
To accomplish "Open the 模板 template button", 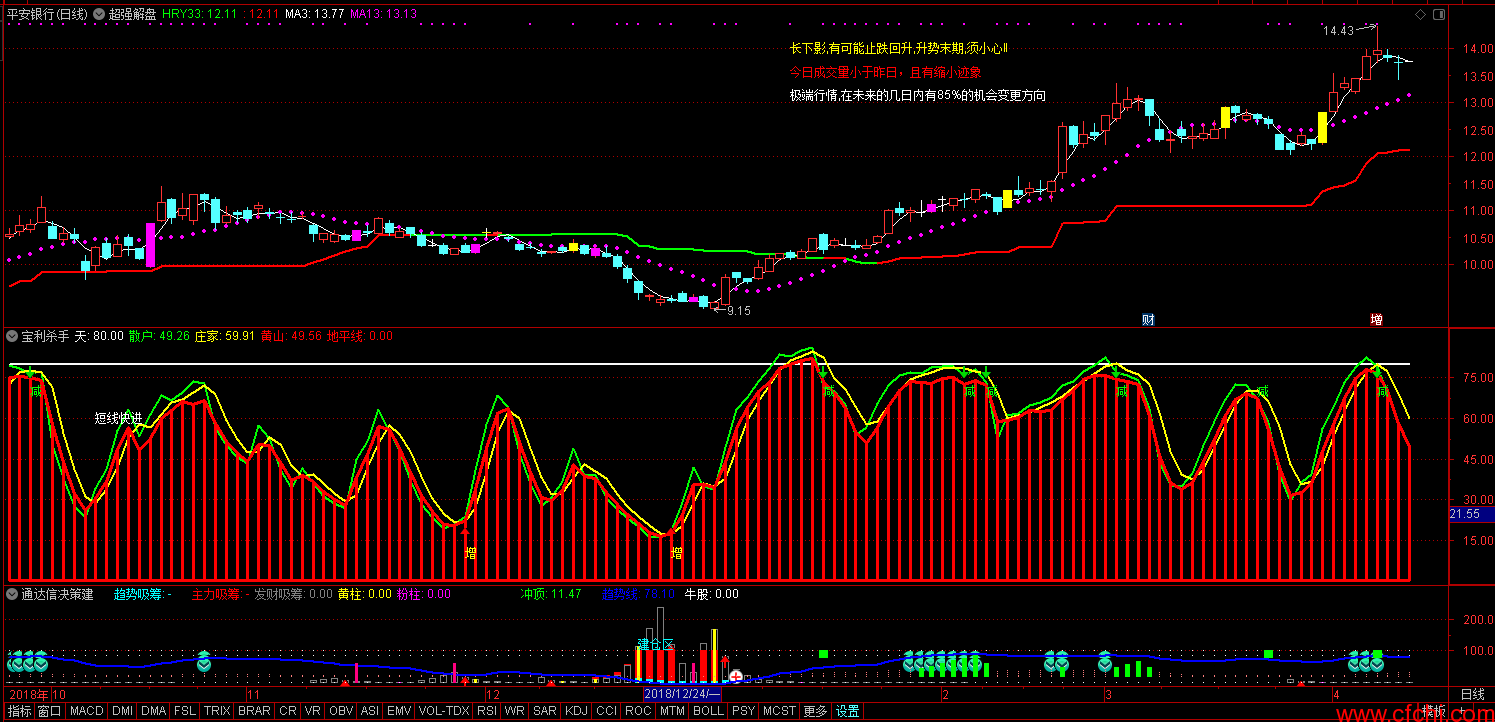I will (1434, 712).
